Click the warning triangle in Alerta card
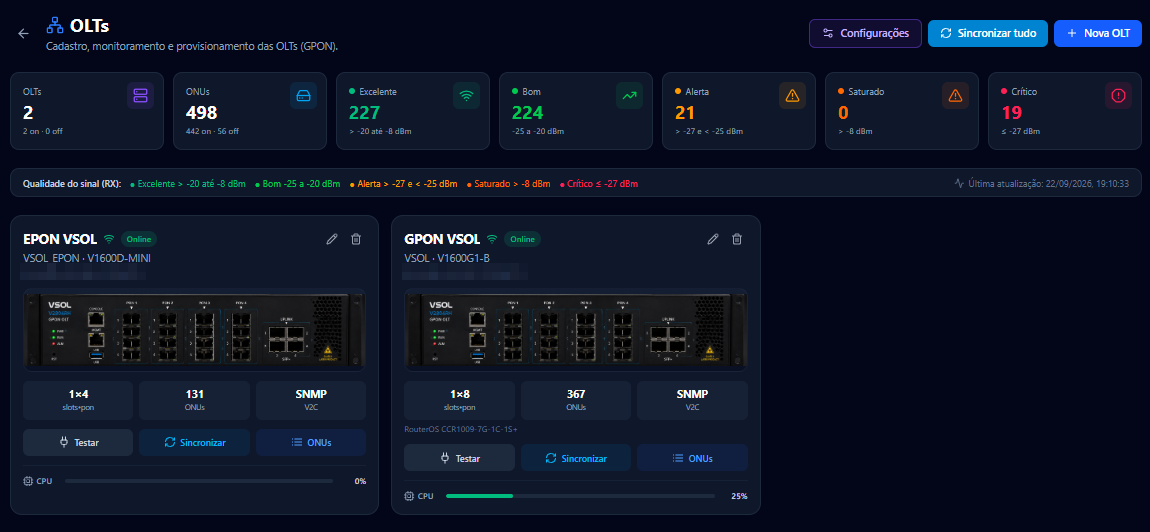1150x532 pixels. pos(792,95)
